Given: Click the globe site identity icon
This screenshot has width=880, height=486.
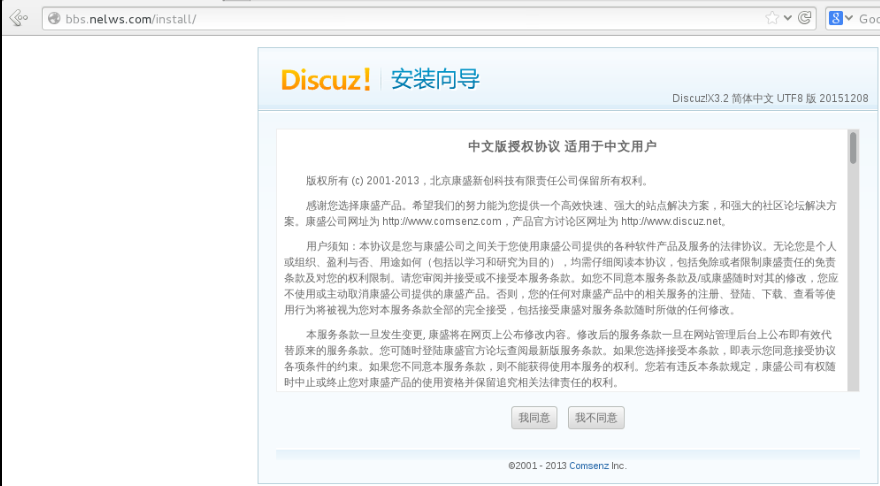Looking at the screenshot, I should [x=54, y=19].
